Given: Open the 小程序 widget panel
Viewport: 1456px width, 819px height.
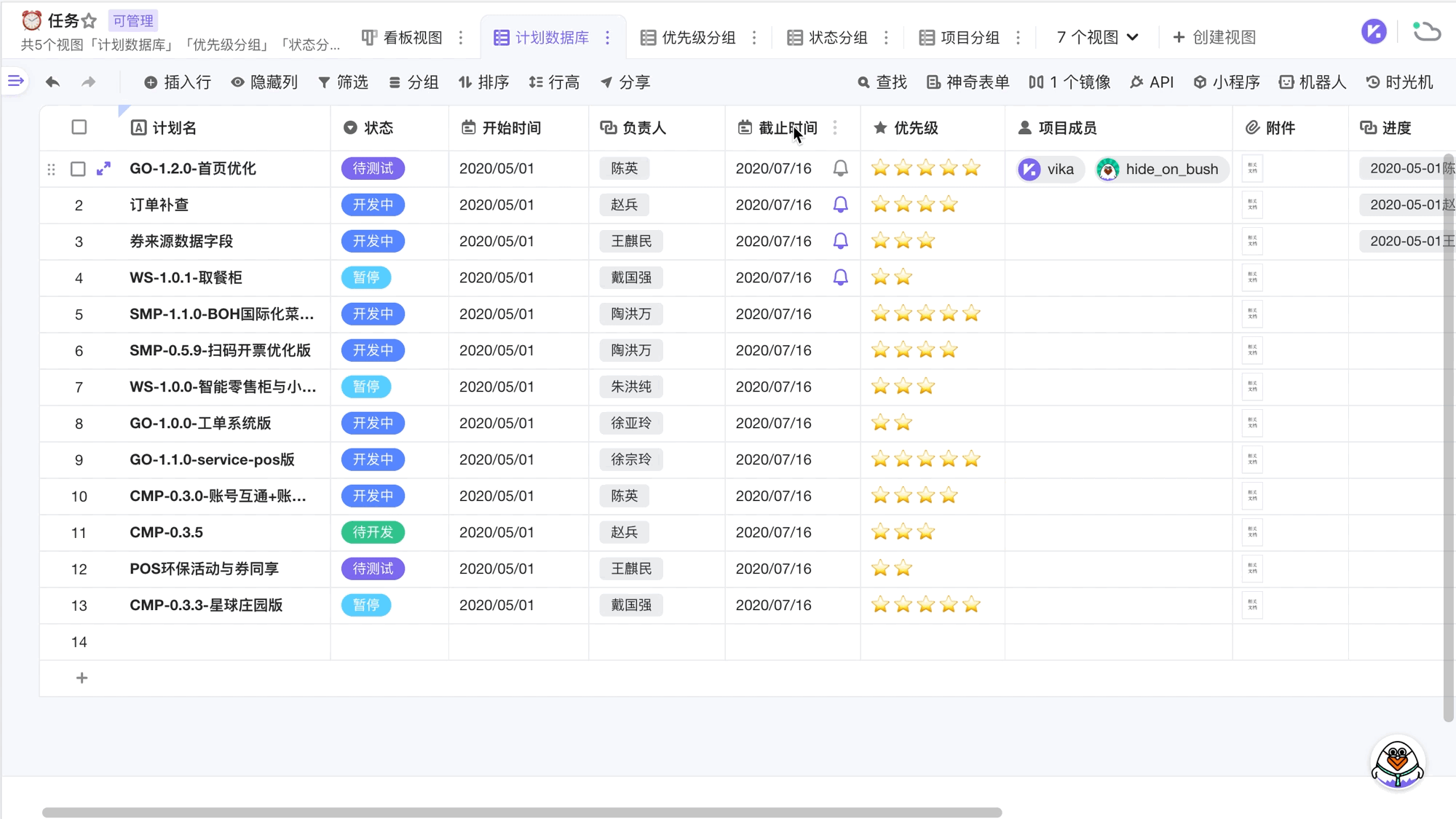Looking at the screenshot, I should pos(1227,82).
